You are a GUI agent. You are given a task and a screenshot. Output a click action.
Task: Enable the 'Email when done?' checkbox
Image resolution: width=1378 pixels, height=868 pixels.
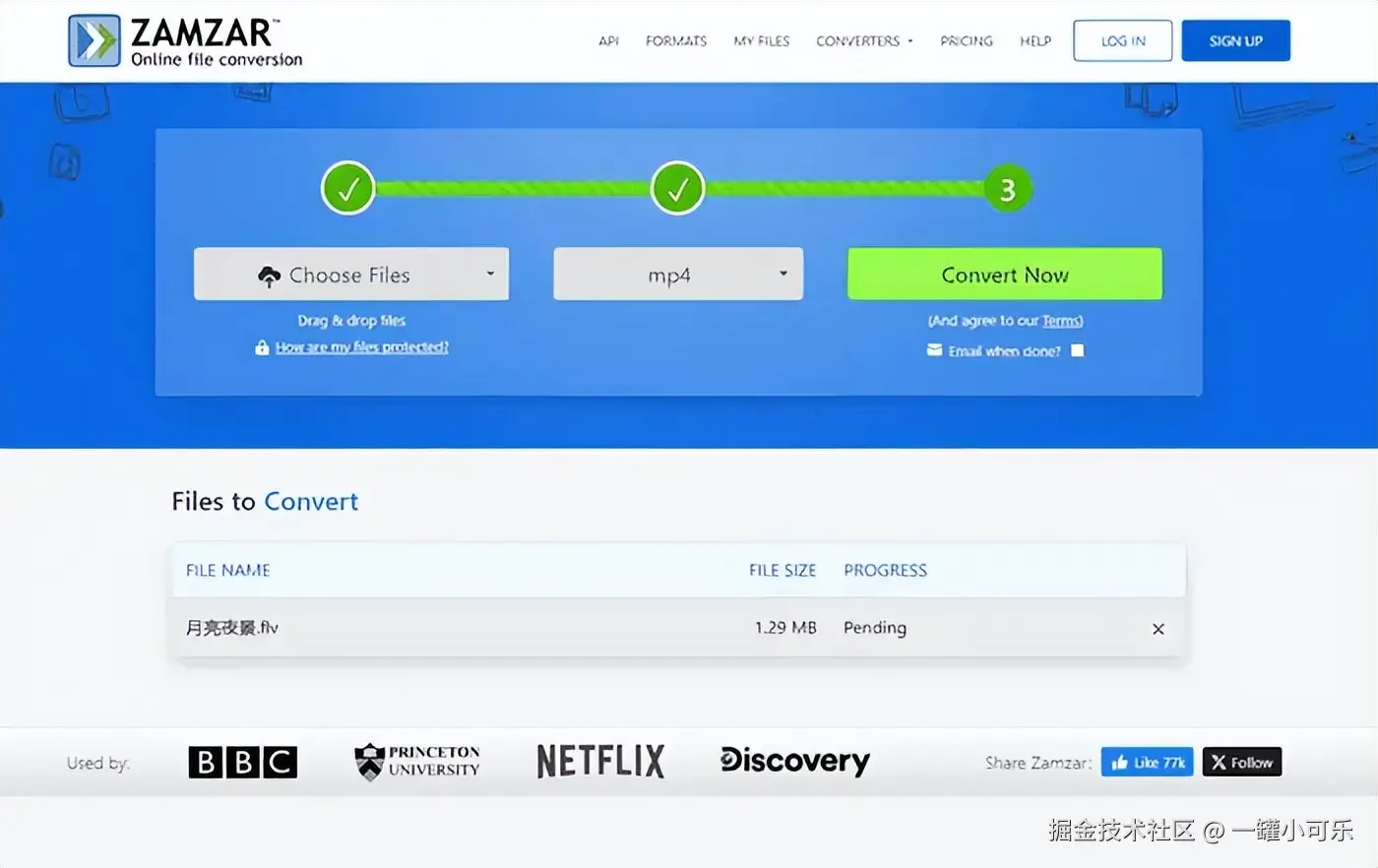tap(1078, 350)
